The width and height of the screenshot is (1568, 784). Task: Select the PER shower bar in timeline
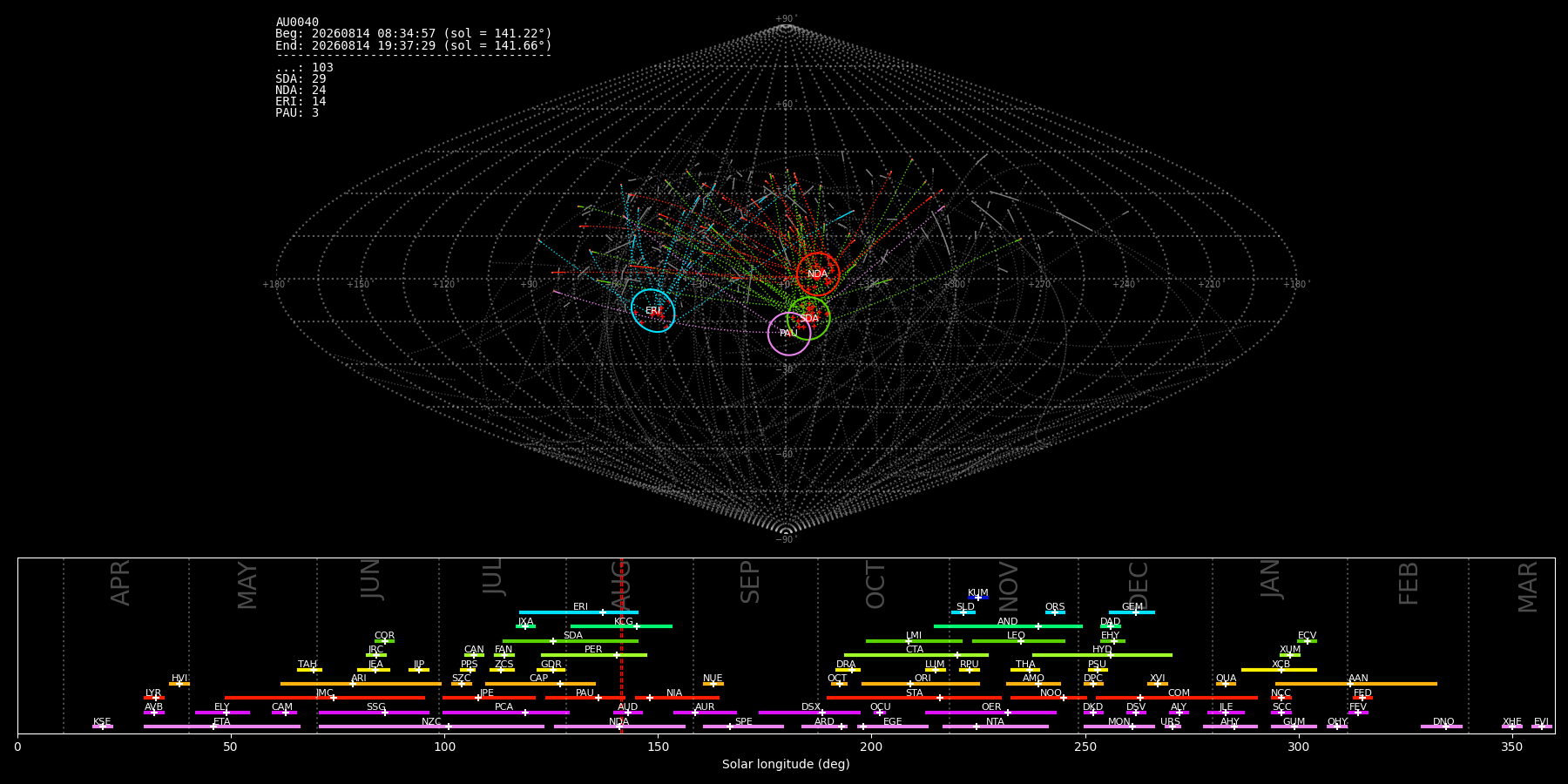[x=594, y=655]
